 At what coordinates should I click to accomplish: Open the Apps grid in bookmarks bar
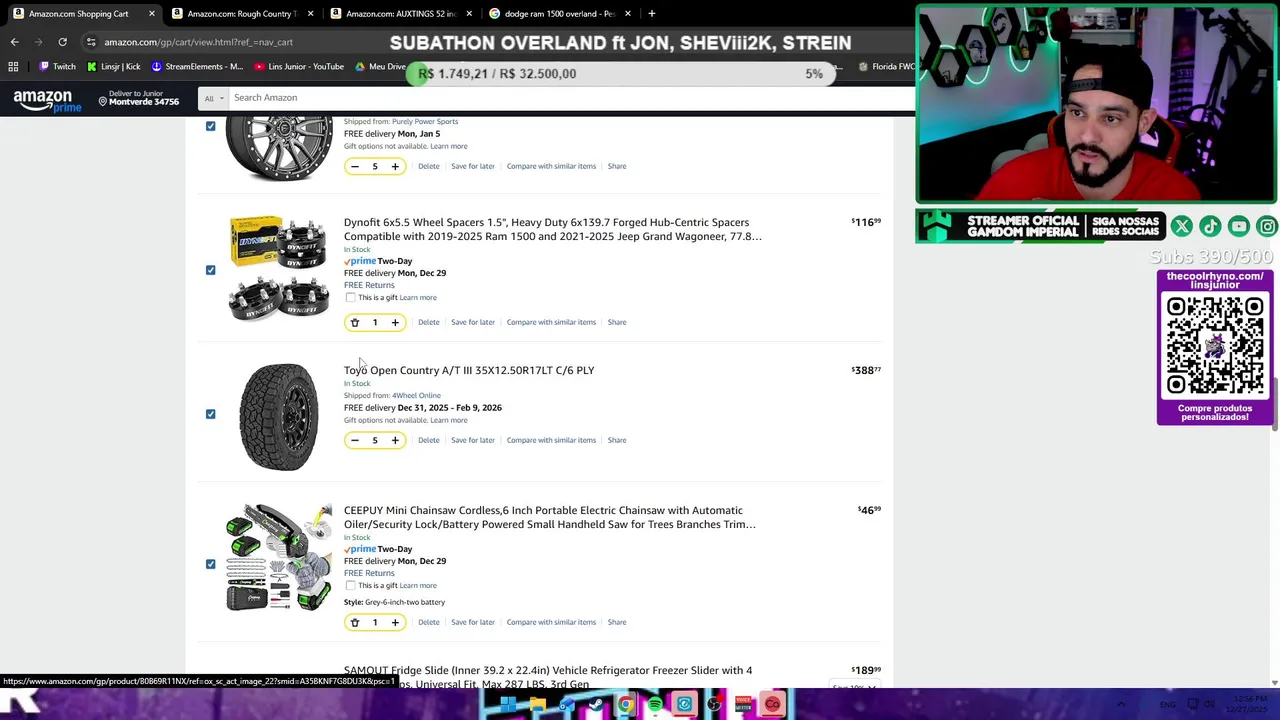pos(13,67)
